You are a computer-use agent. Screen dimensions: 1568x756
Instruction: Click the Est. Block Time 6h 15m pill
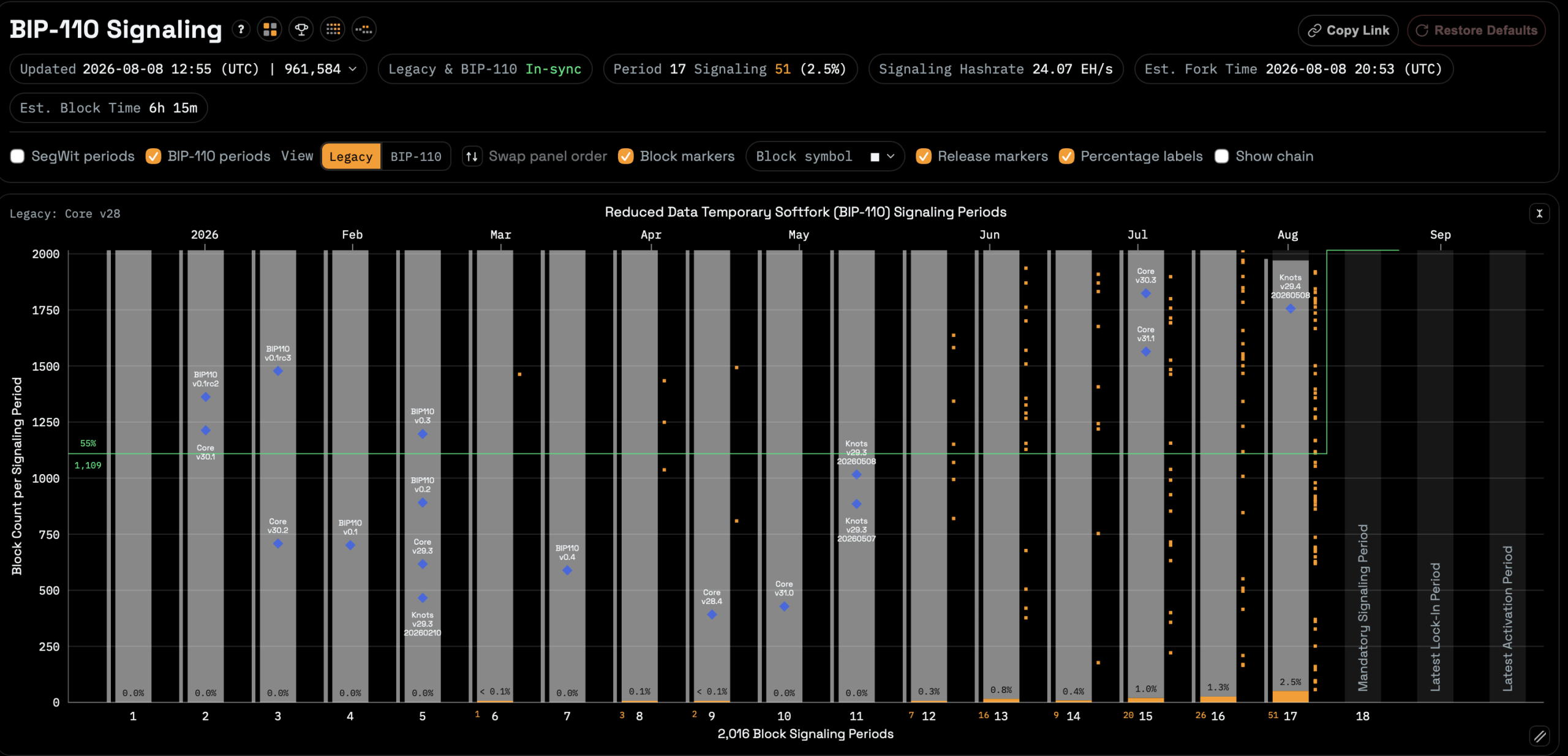point(108,108)
